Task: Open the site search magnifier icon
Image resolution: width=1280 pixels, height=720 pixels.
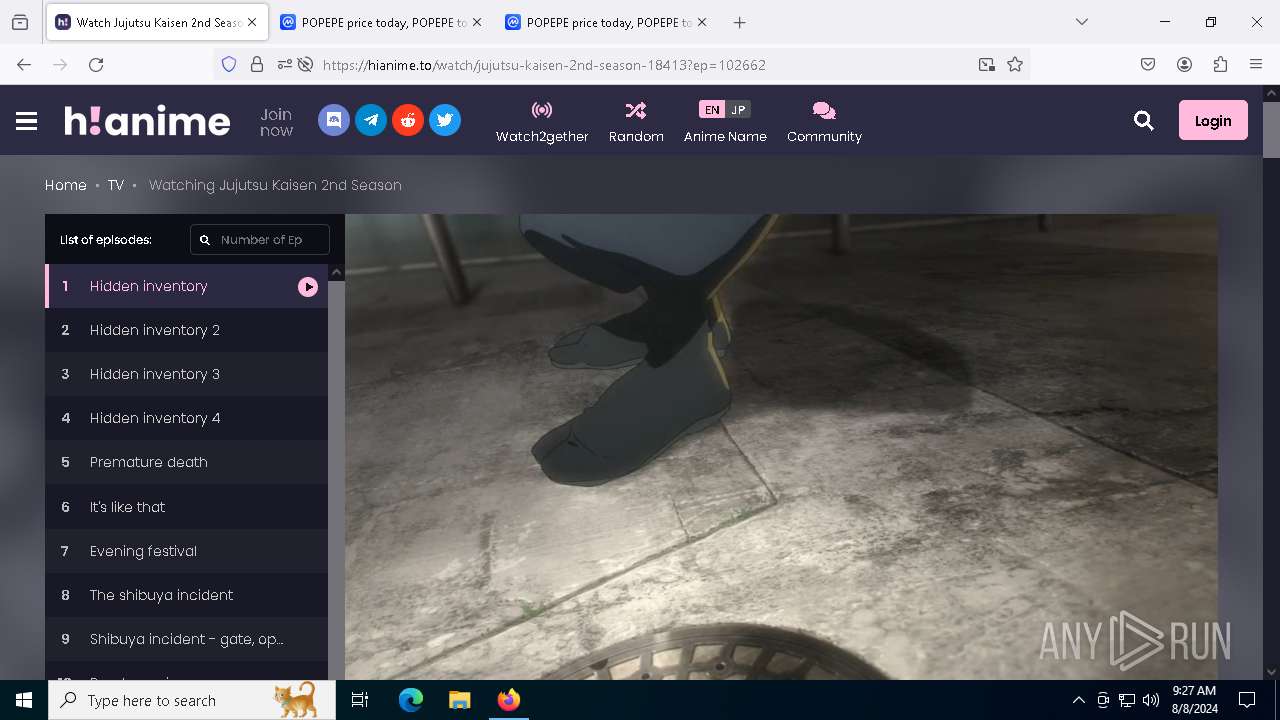Action: coord(1144,121)
